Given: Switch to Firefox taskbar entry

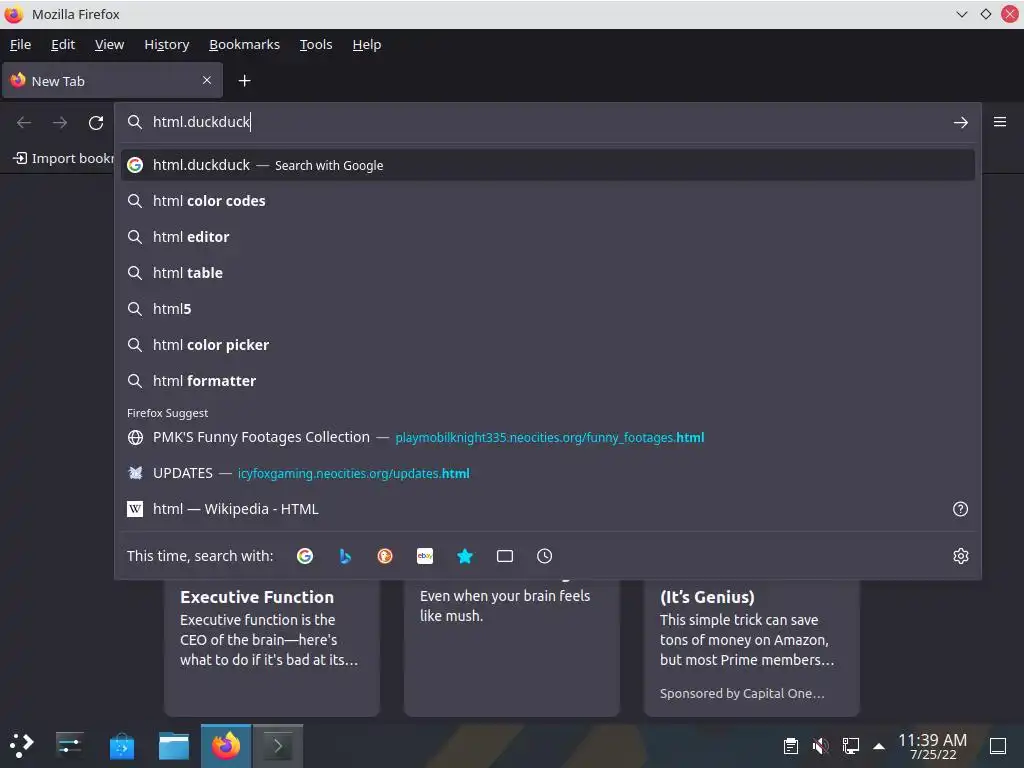Looking at the screenshot, I should 226,745.
